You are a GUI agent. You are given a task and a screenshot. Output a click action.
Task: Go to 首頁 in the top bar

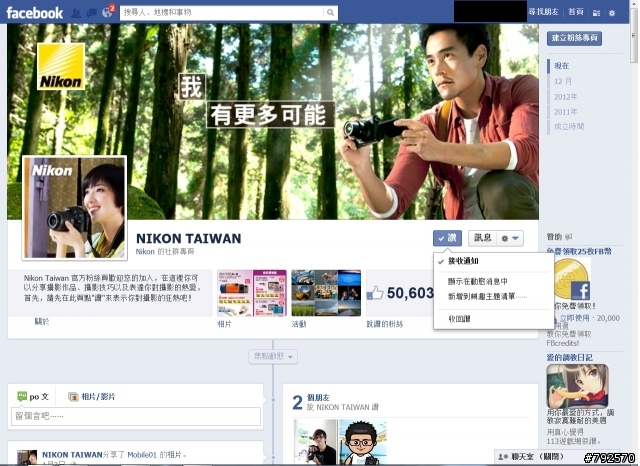tap(576, 12)
